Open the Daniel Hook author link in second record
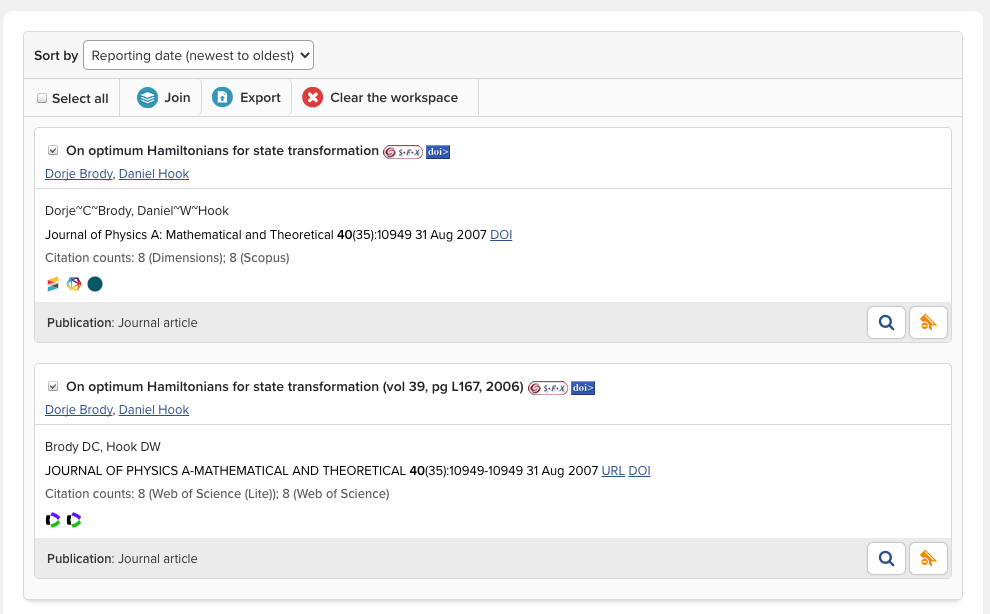The height and width of the screenshot is (614, 990). pos(154,410)
